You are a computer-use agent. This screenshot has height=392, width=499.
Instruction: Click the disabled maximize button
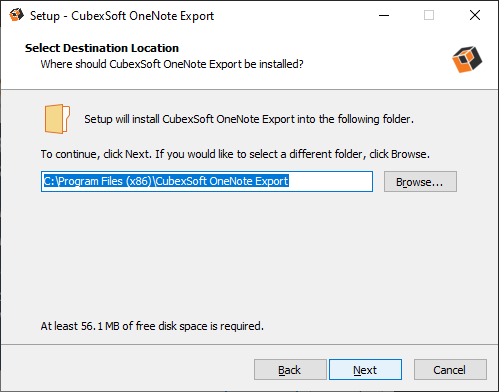click(429, 15)
